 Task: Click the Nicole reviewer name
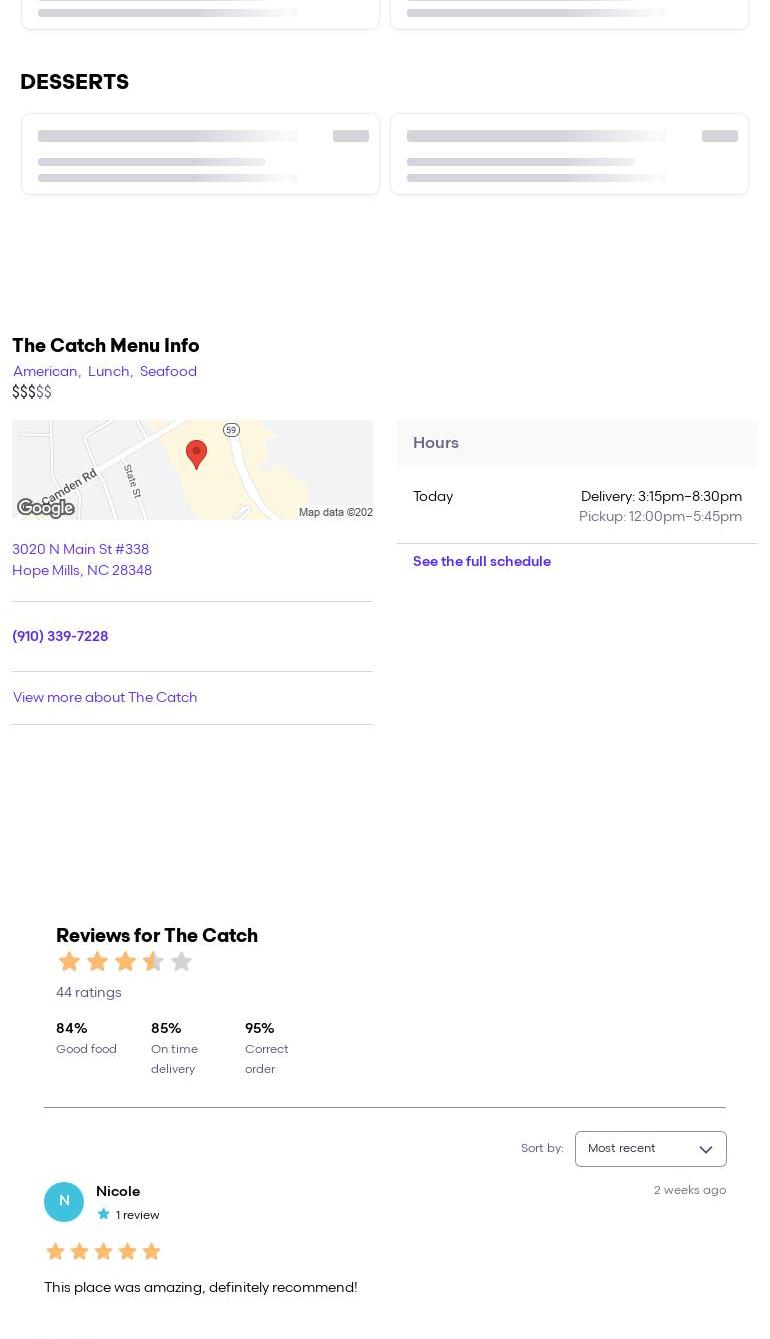(118, 1192)
